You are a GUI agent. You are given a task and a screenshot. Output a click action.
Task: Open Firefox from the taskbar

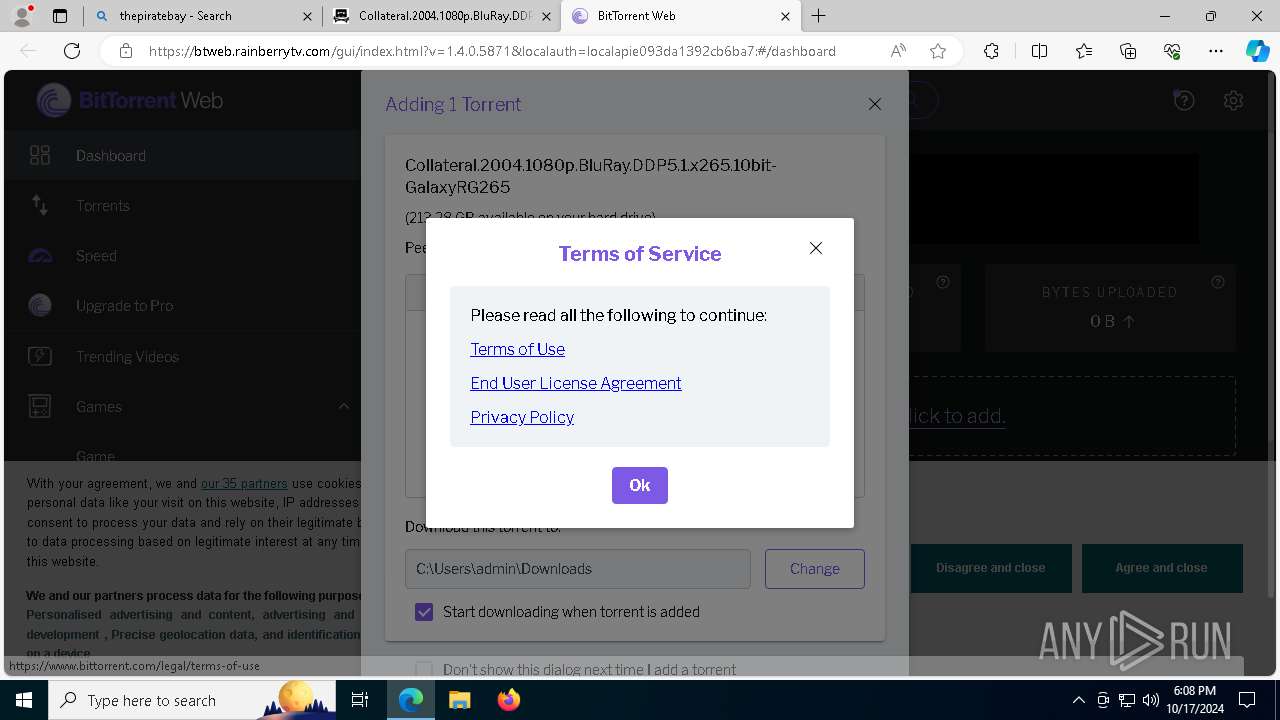coord(508,700)
